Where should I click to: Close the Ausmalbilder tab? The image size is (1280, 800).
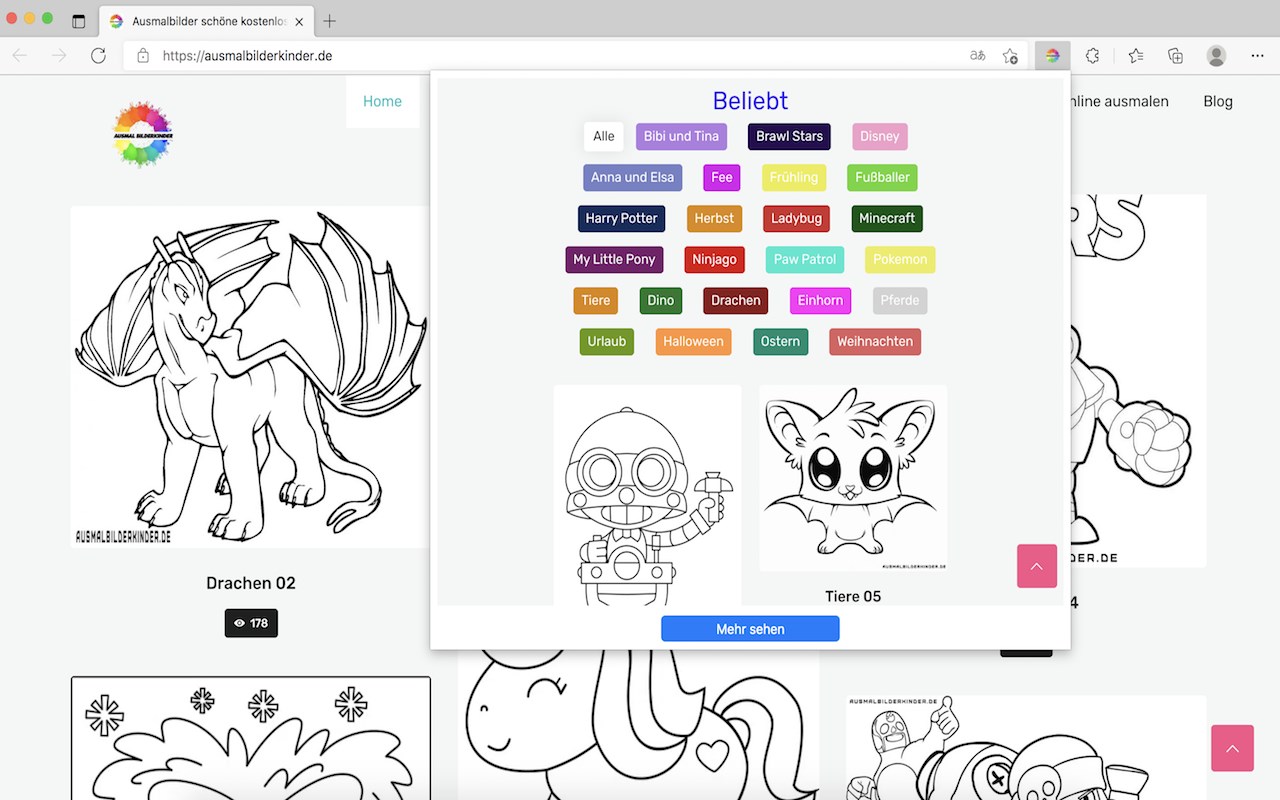(300, 21)
